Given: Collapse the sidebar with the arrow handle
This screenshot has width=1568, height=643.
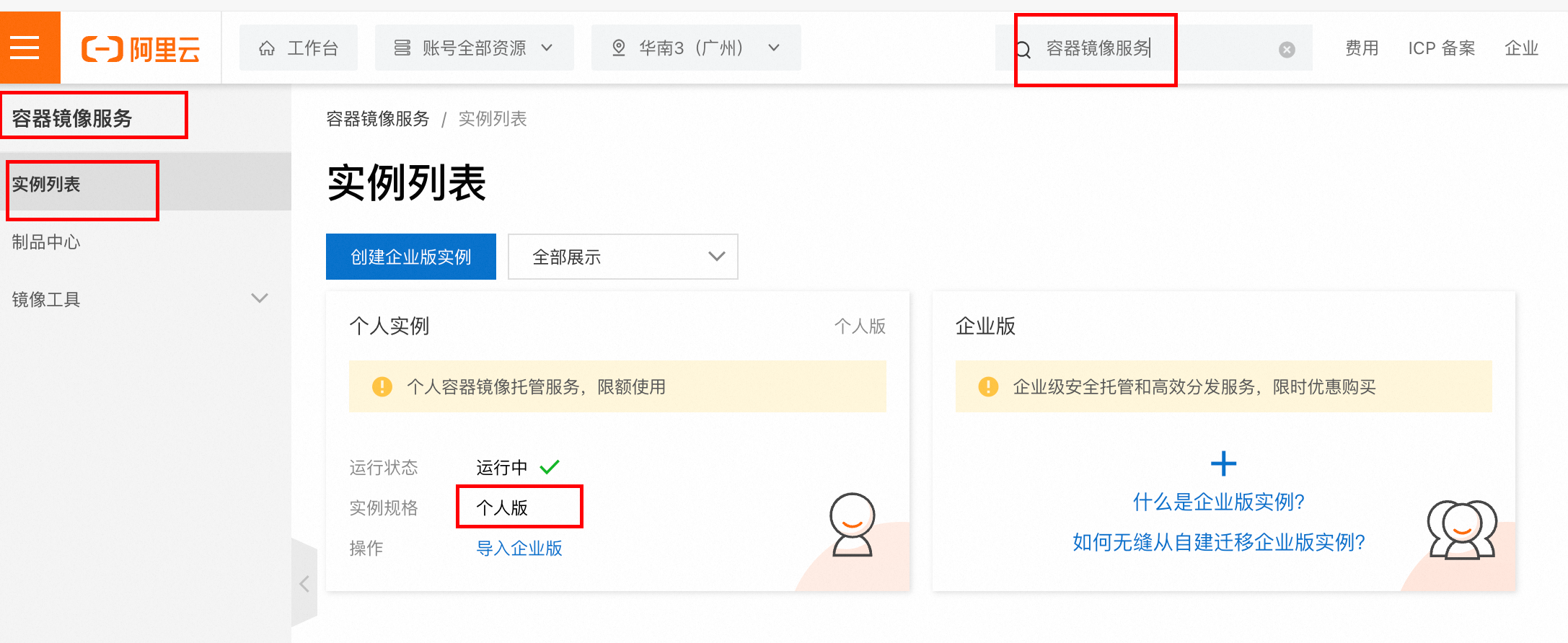Looking at the screenshot, I should (x=304, y=582).
